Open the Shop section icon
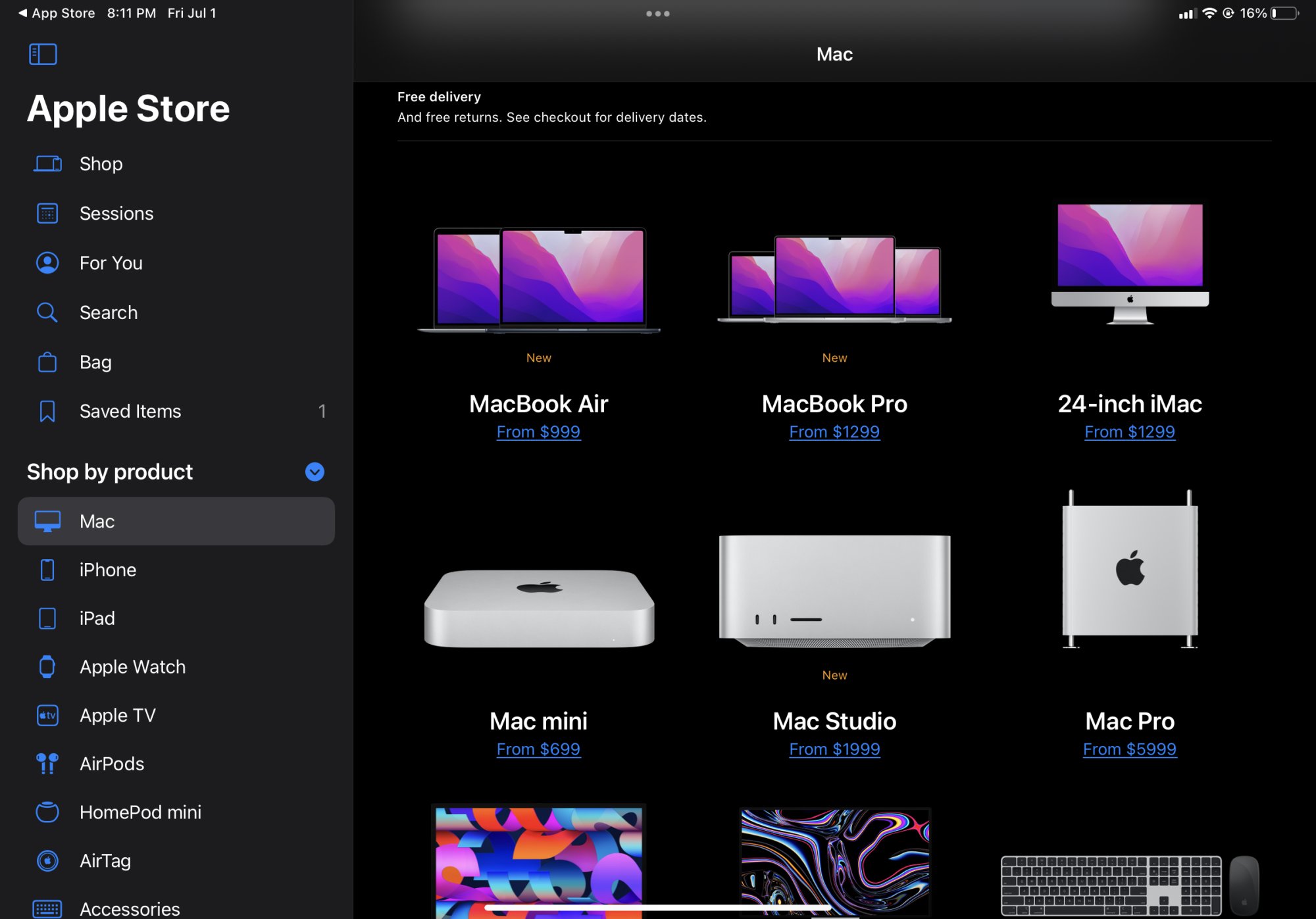The height and width of the screenshot is (919, 1316). 47,164
